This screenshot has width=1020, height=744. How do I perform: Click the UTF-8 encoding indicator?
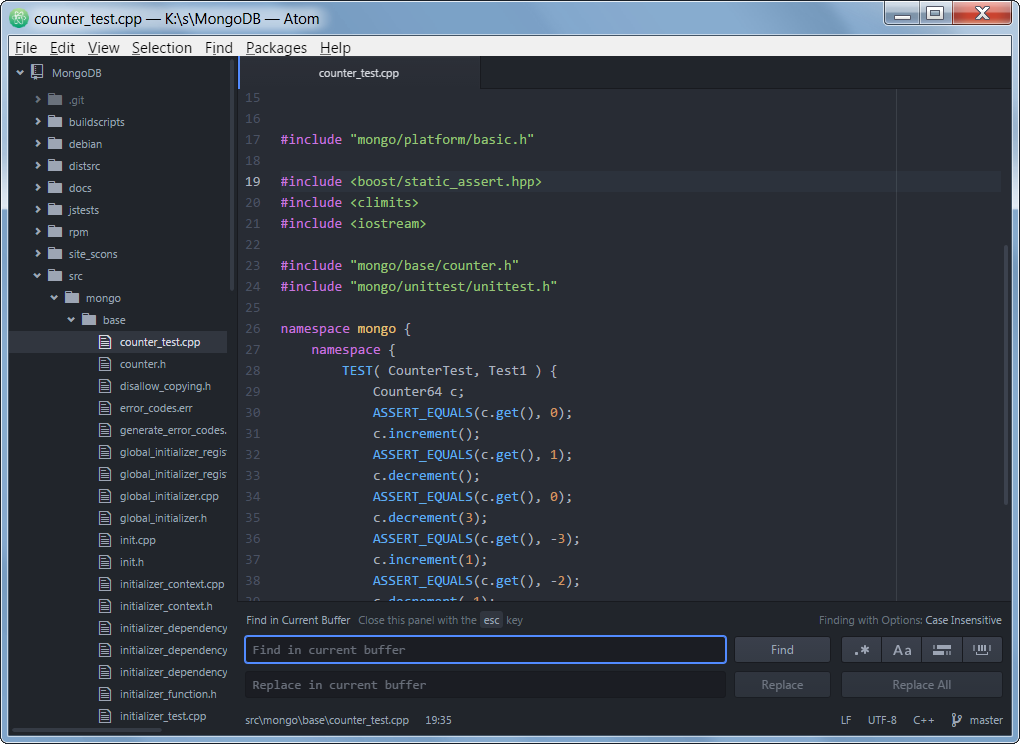882,720
